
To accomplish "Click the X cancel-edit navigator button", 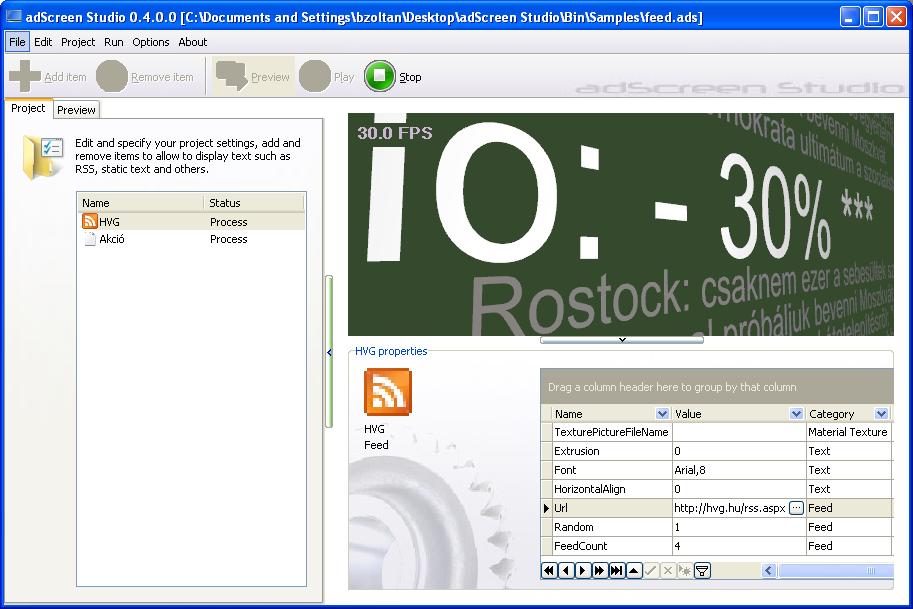I will click(x=668, y=571).
